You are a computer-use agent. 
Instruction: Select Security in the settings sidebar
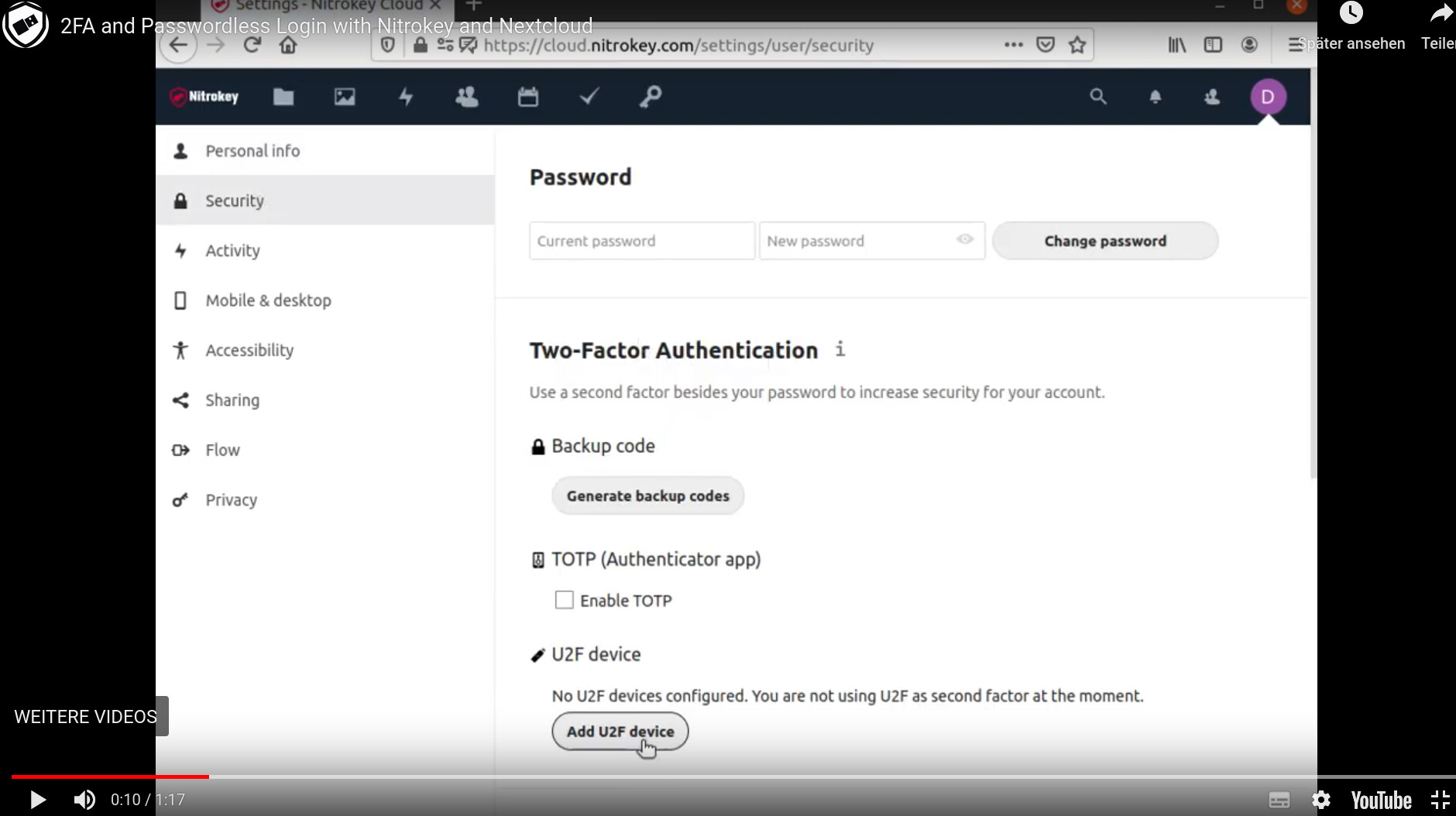click(325, 201)
